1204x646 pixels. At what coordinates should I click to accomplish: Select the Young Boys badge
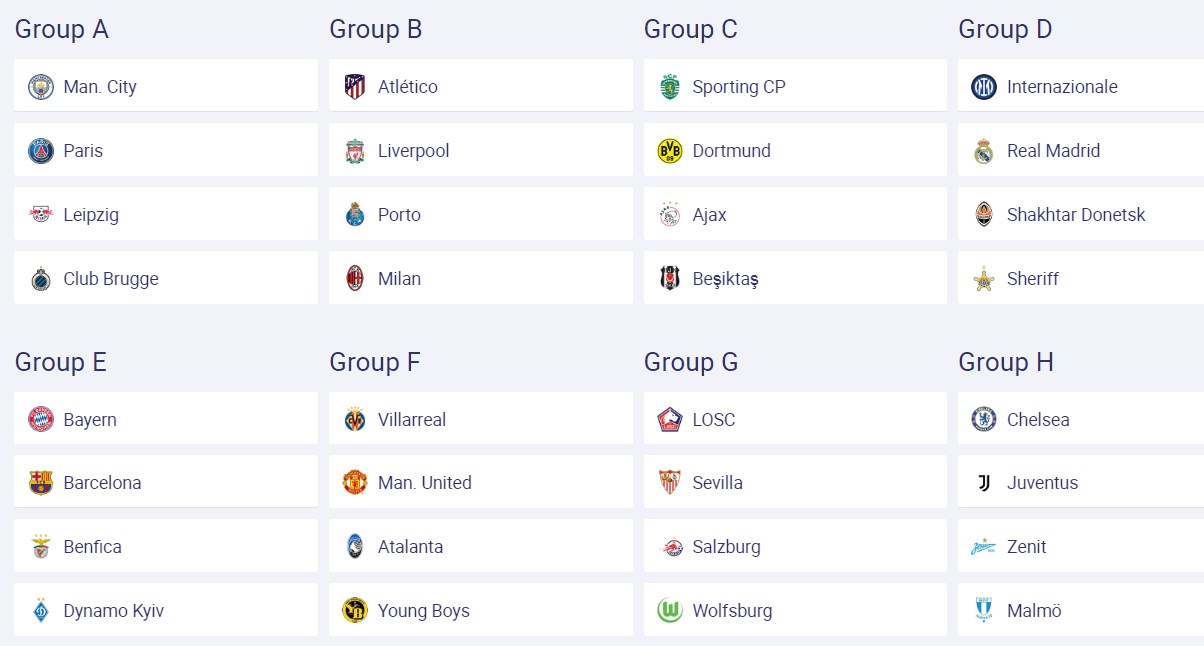coord(355,611)
